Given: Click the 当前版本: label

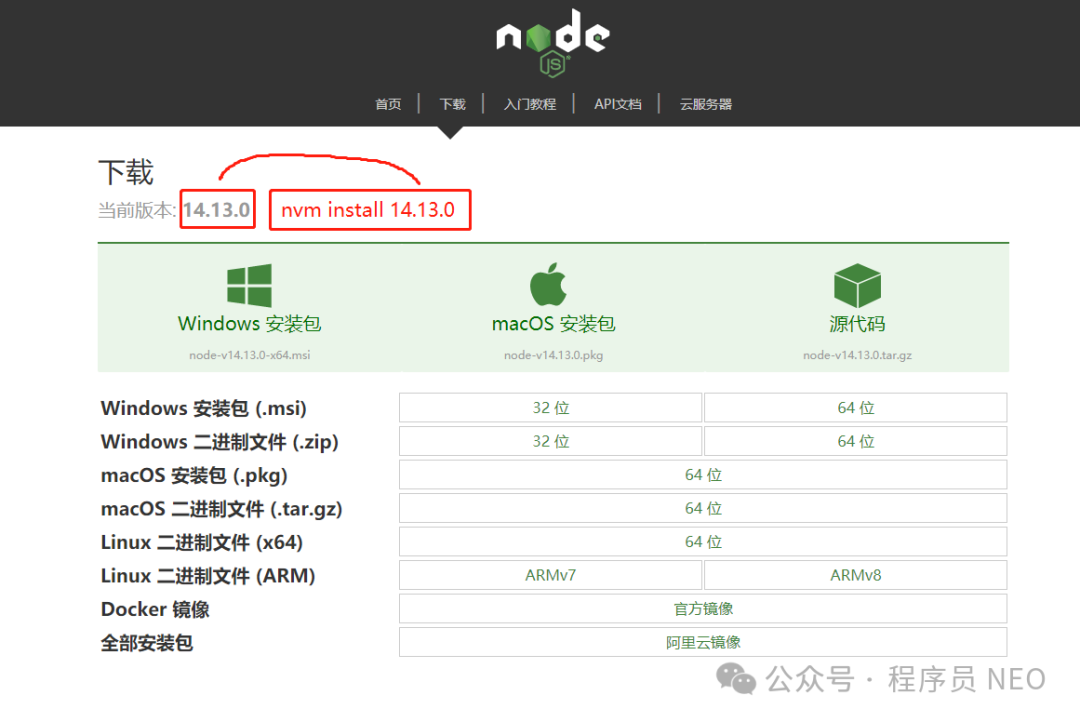Looking at the screenshot, I should [137, 210].
